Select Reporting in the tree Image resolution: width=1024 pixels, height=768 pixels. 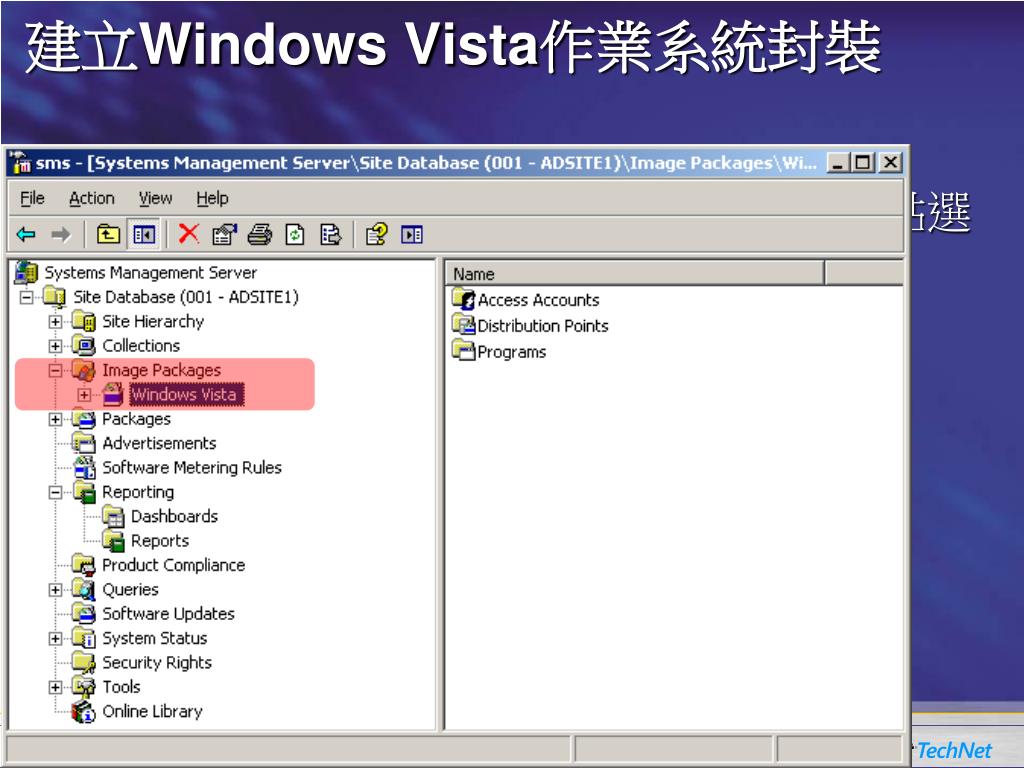point(138,492)
